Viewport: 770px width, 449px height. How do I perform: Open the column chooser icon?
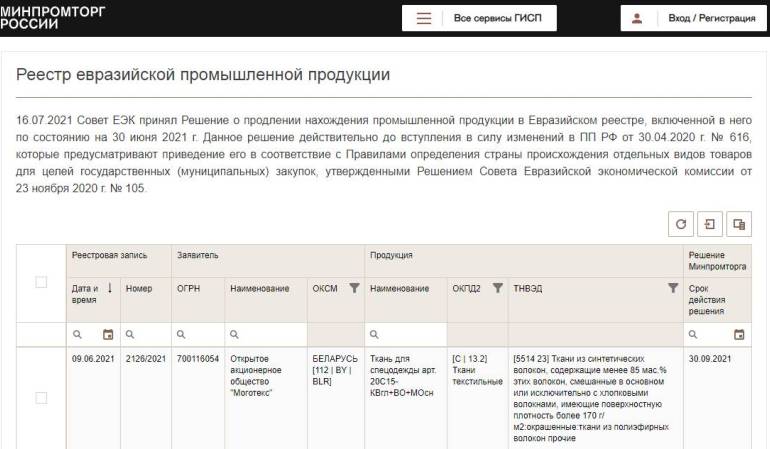(x=739, y=224)
